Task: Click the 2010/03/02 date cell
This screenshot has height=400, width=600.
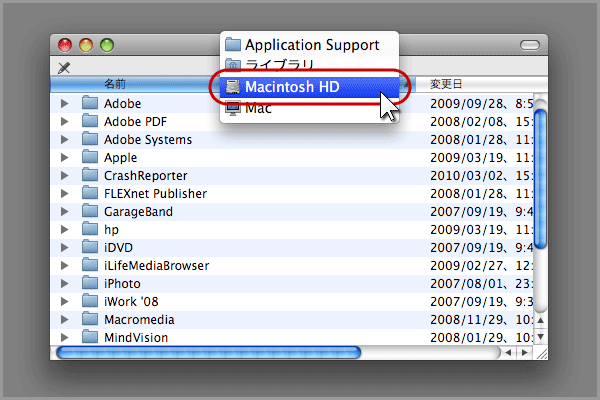Action: click(x=481, y=176)
